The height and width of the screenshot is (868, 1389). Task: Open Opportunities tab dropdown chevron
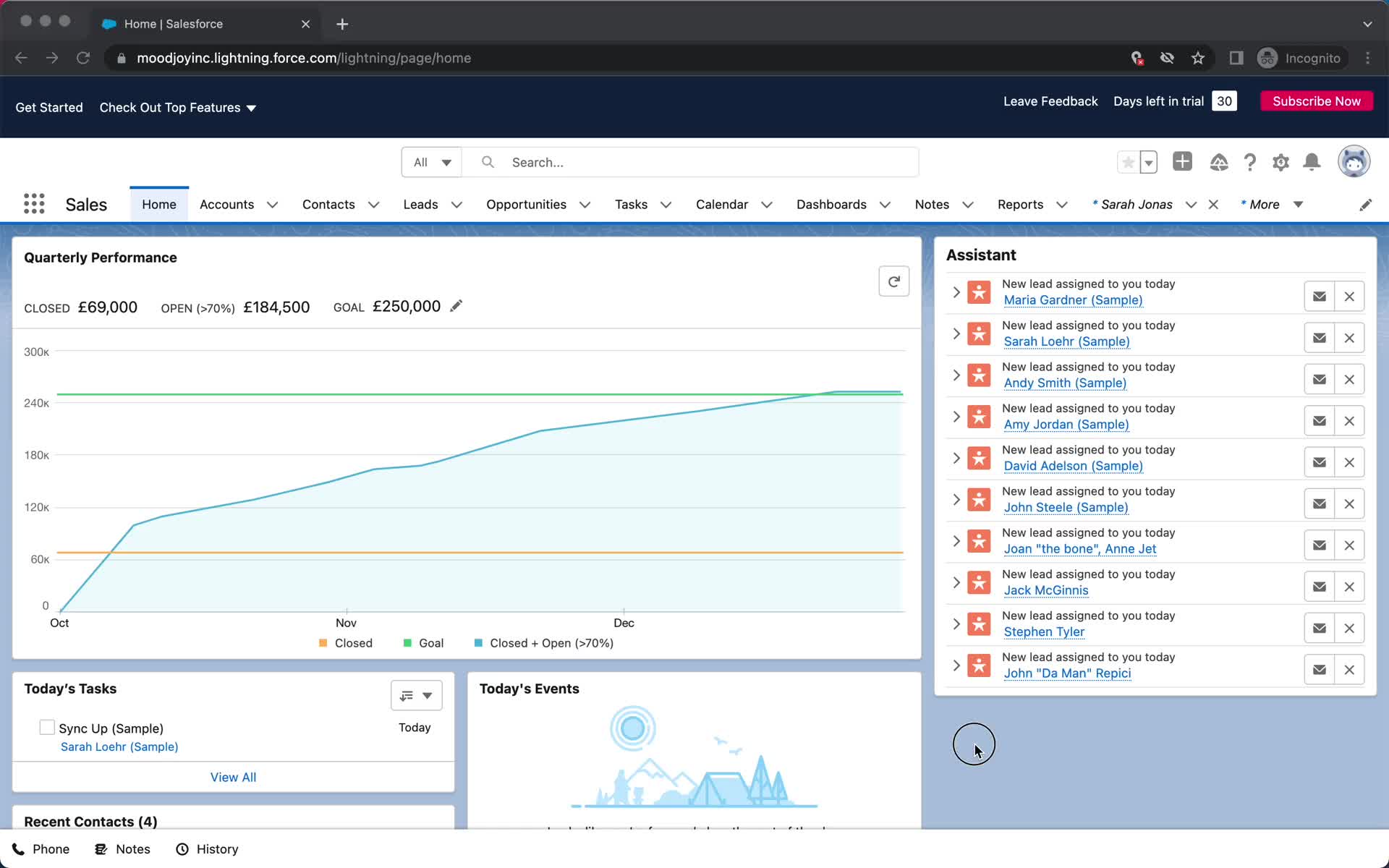[x=585, y=205]
